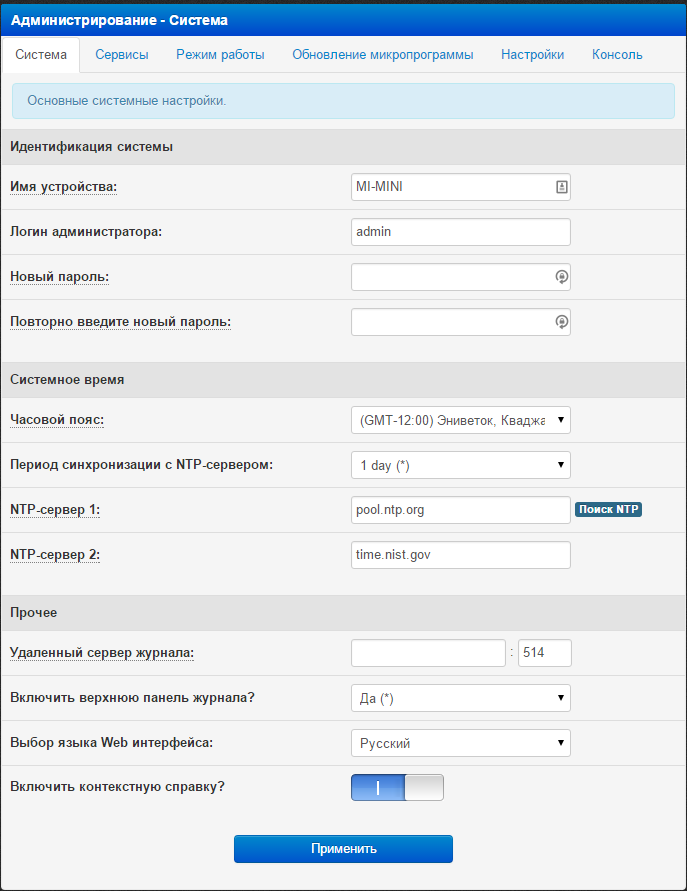The height and width of the screenshot is (891, 687).
Task: Expand the top log panel dropdown
Action: [x=460, y=698]
